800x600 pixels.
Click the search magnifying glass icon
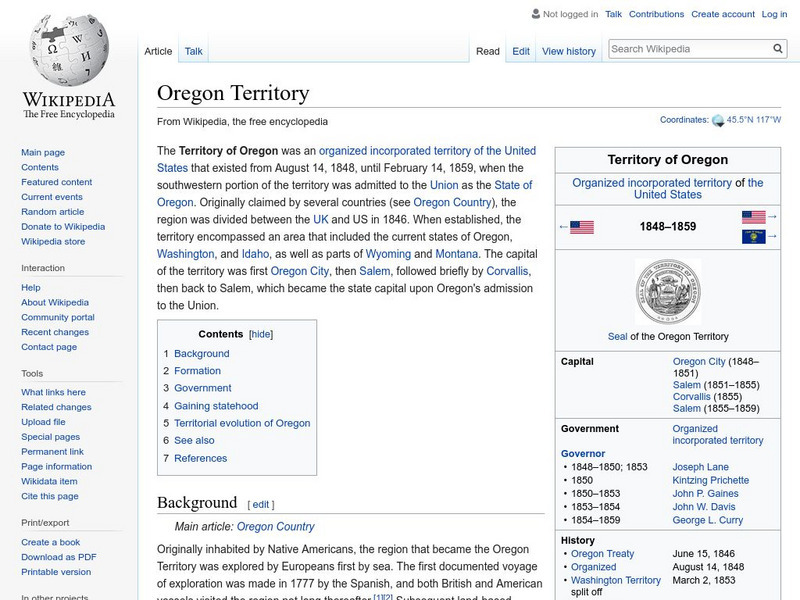pos(778,49)
